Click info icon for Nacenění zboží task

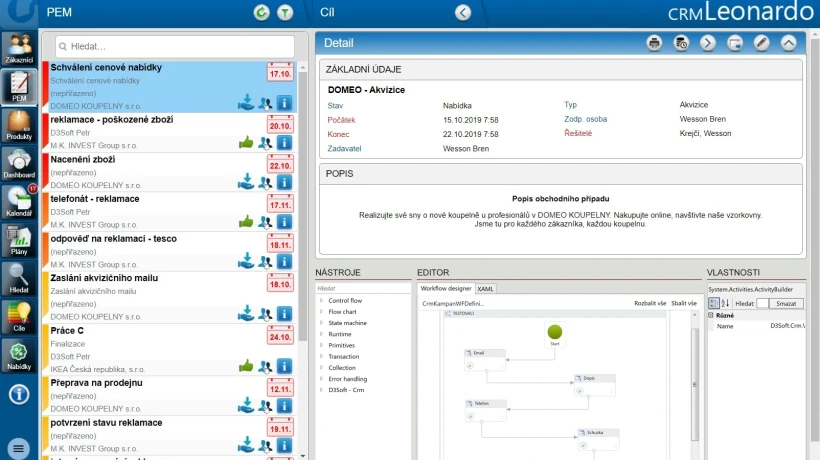coord(284,182)
